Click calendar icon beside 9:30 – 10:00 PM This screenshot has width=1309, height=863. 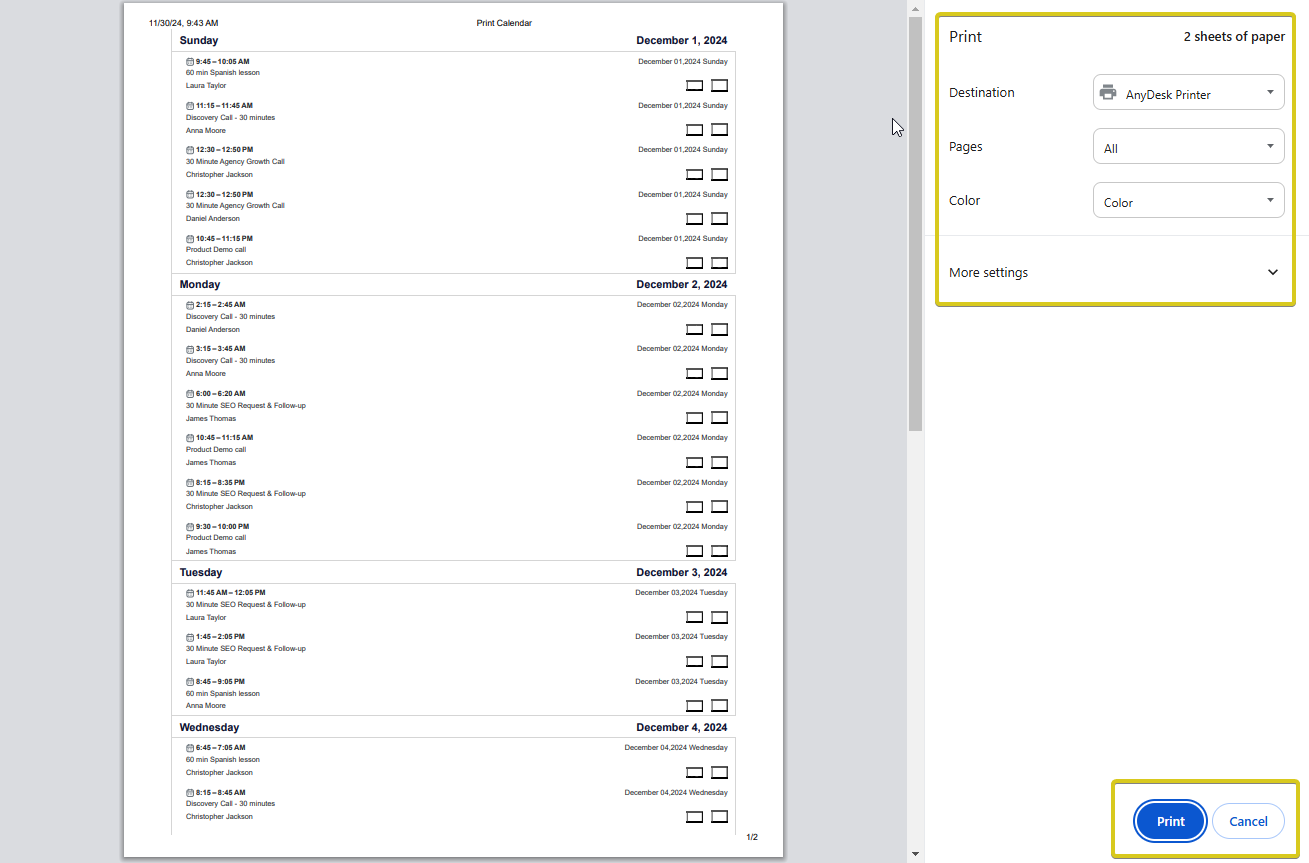[190, 527]
